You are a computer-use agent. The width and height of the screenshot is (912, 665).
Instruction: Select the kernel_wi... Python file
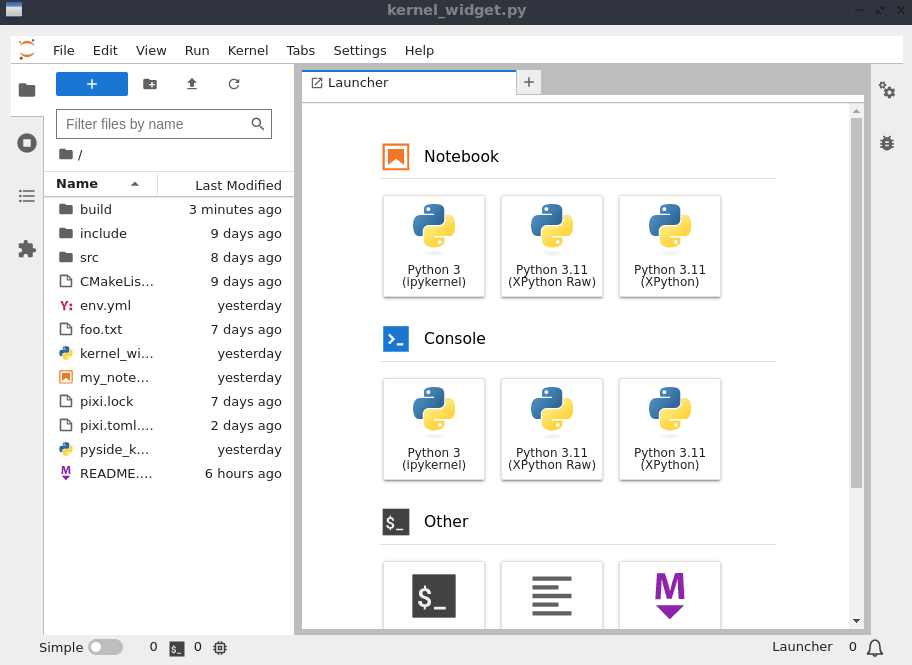tap(169, 353)
